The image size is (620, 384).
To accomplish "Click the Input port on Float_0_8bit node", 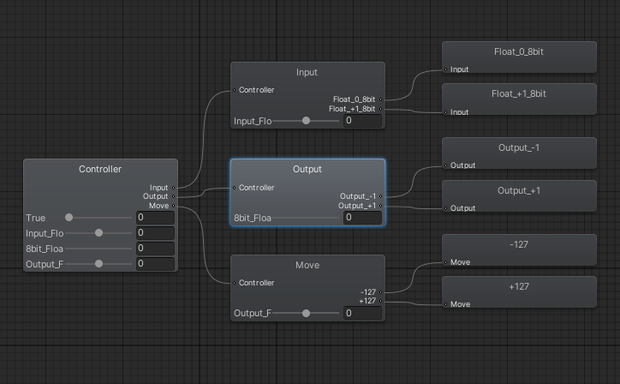I will point(446,70).
